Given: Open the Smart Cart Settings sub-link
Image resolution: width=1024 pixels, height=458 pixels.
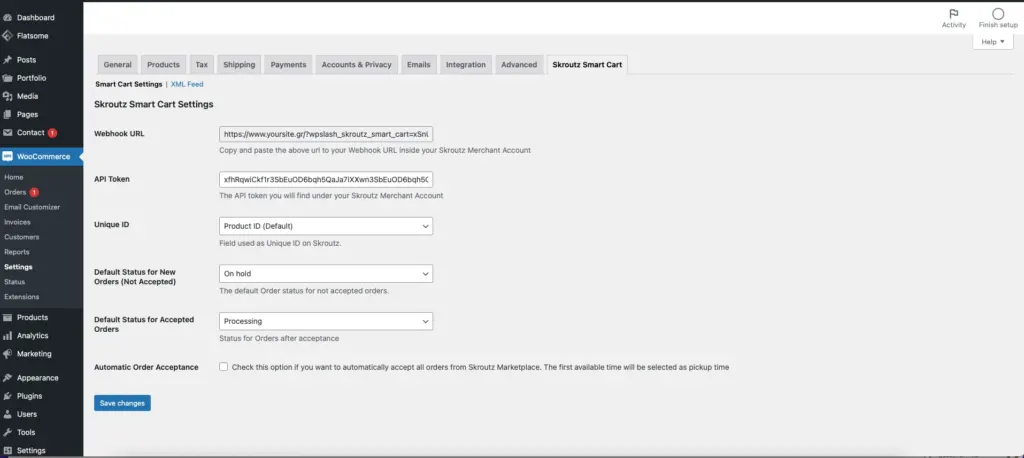Looking at the screenshot, I should 129,84.
